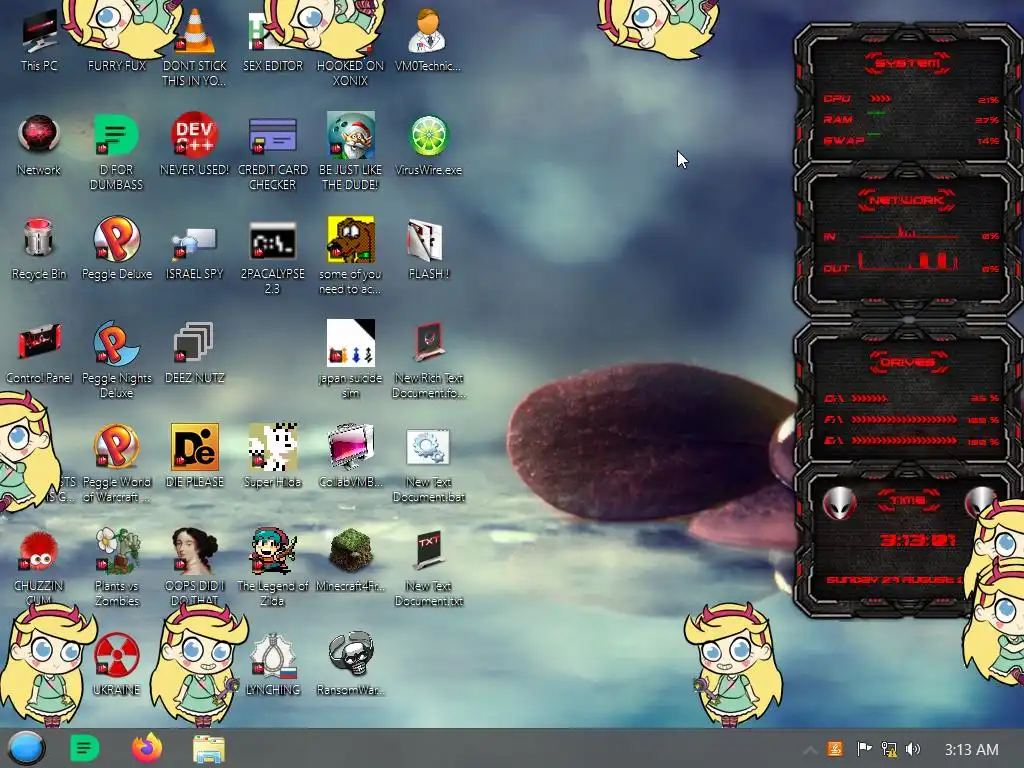The height and width of the screenshot is (768, 1024).
Task: Click the alien head on time gadget
Action: pyautogui.click(x=840, y=503)
